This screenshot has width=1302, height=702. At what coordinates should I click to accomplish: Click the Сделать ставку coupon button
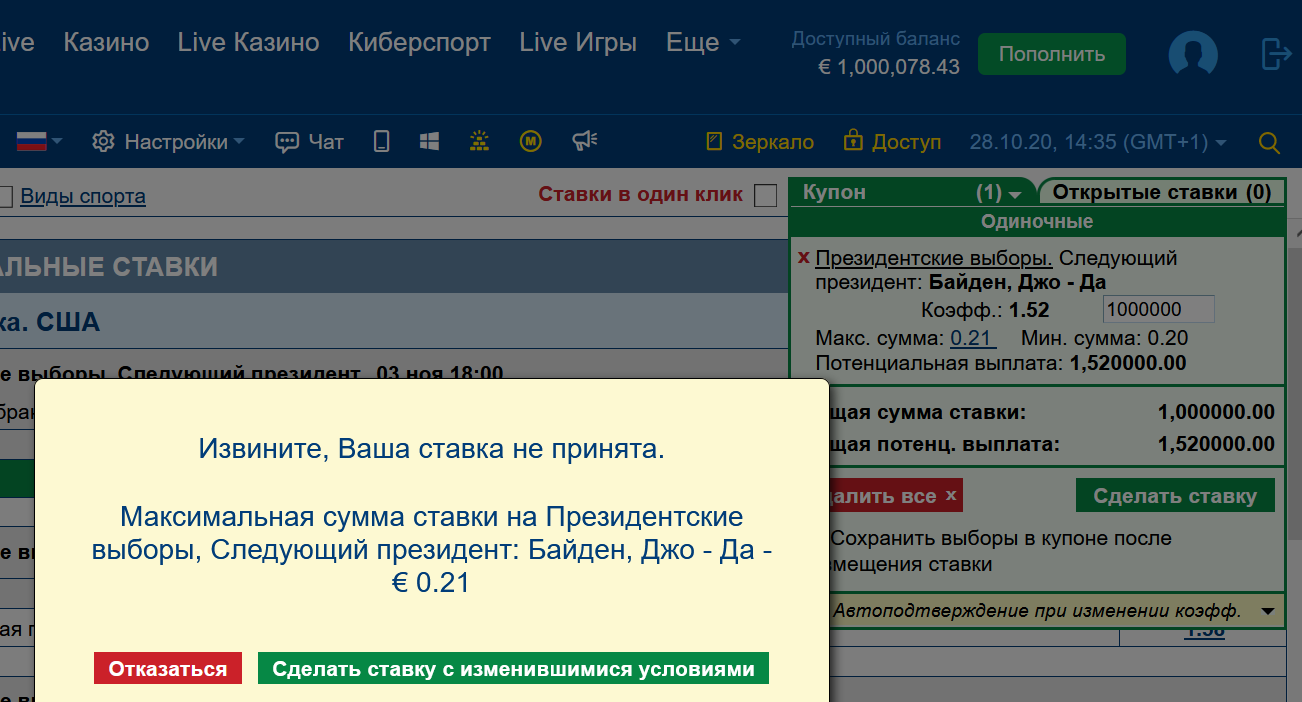click(x=1175, y=496)
